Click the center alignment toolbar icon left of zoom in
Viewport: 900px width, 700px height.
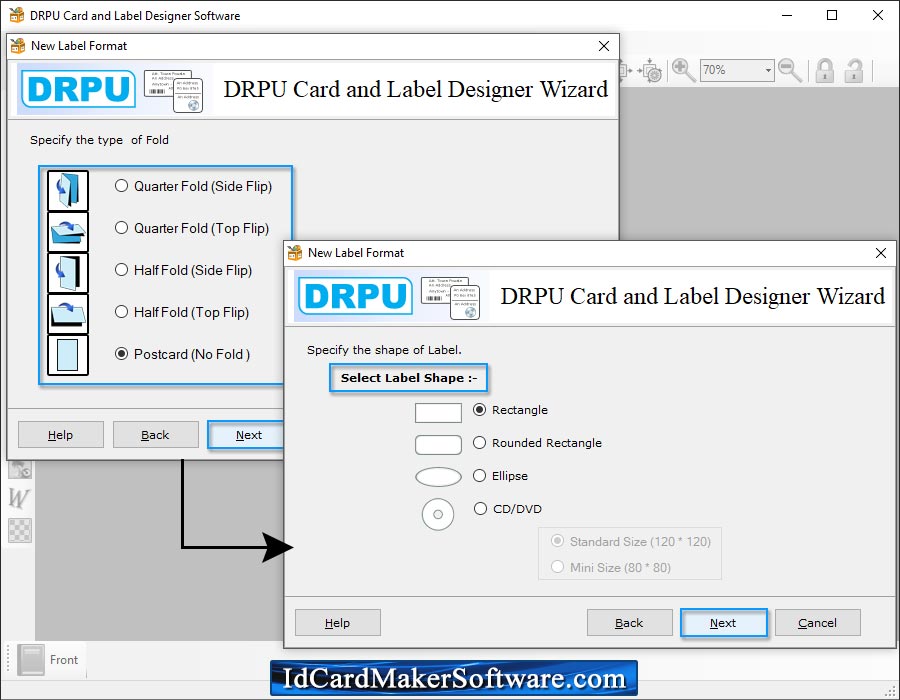(x=650, y=71)
